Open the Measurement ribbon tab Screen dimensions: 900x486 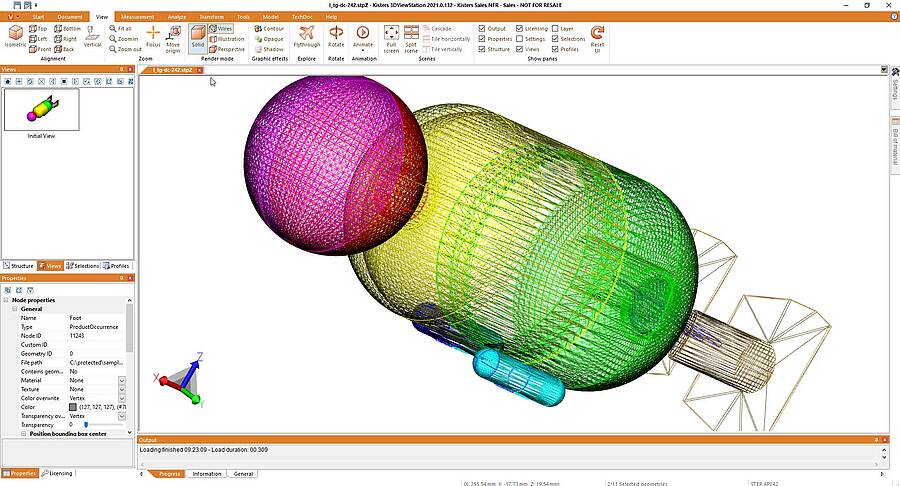(x=137, y=17)
